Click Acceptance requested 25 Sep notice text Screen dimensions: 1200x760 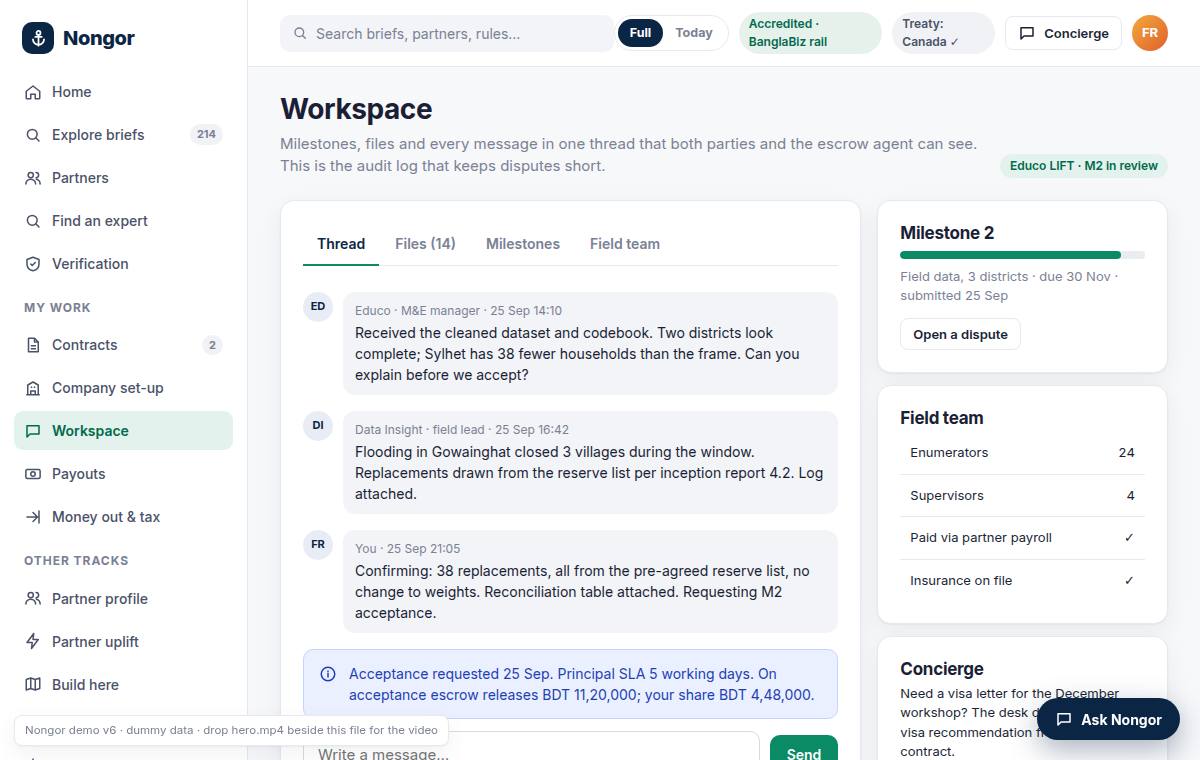[x=581, y=684]
